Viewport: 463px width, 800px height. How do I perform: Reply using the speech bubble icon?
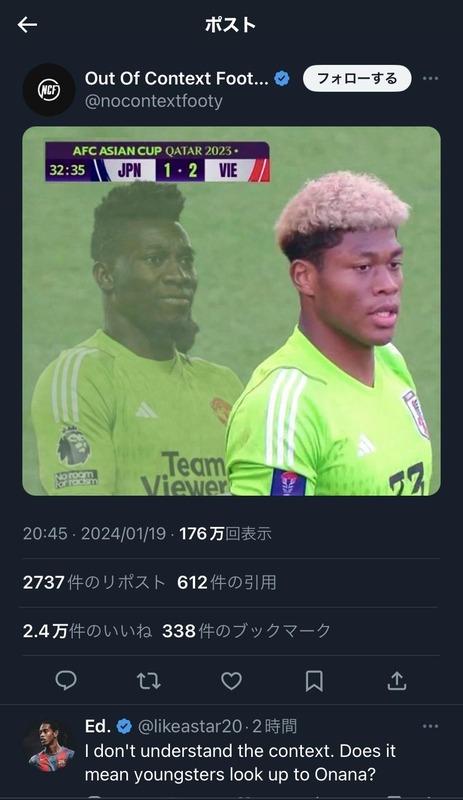coord(66,681)
